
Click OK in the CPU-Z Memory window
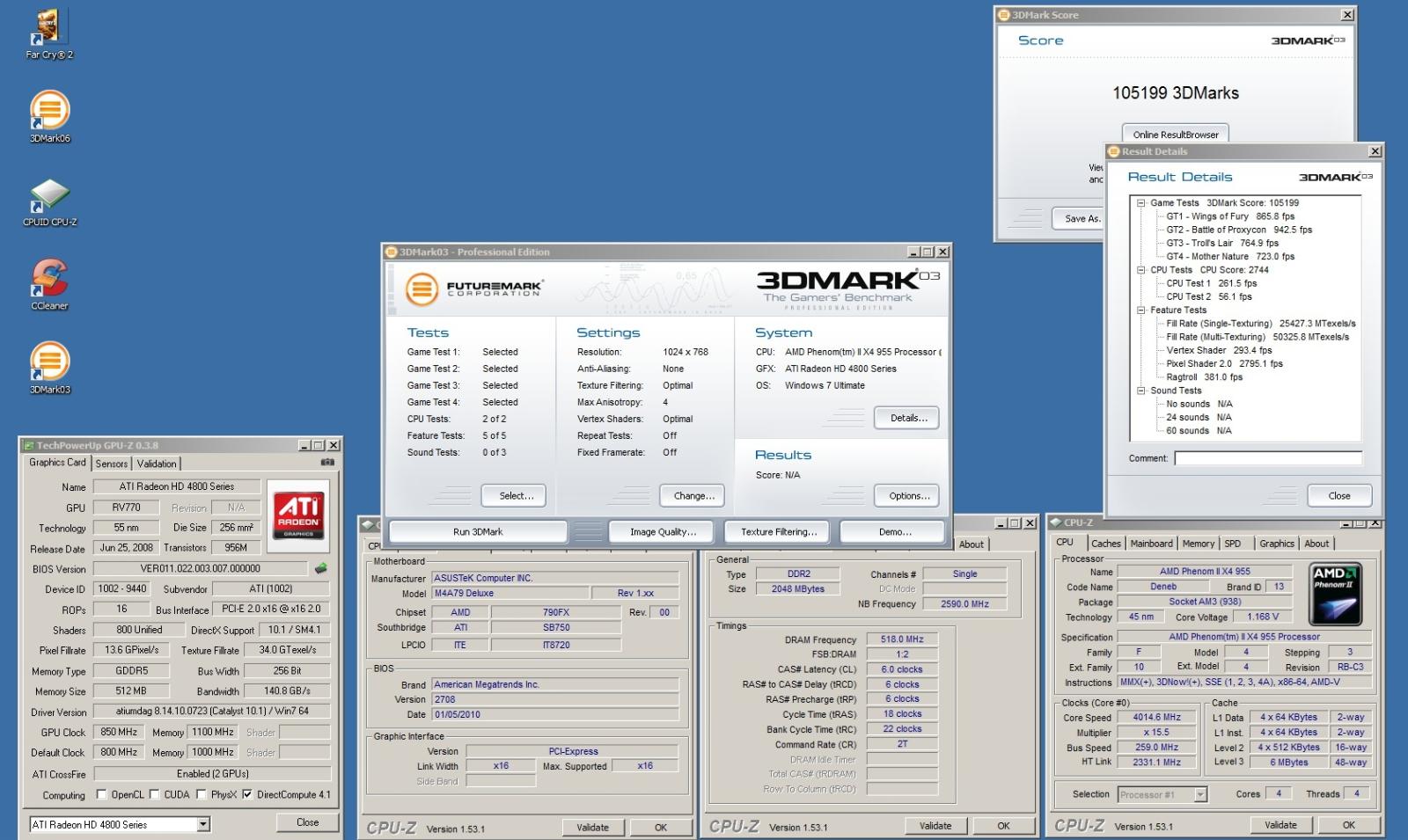(1003, 826)
